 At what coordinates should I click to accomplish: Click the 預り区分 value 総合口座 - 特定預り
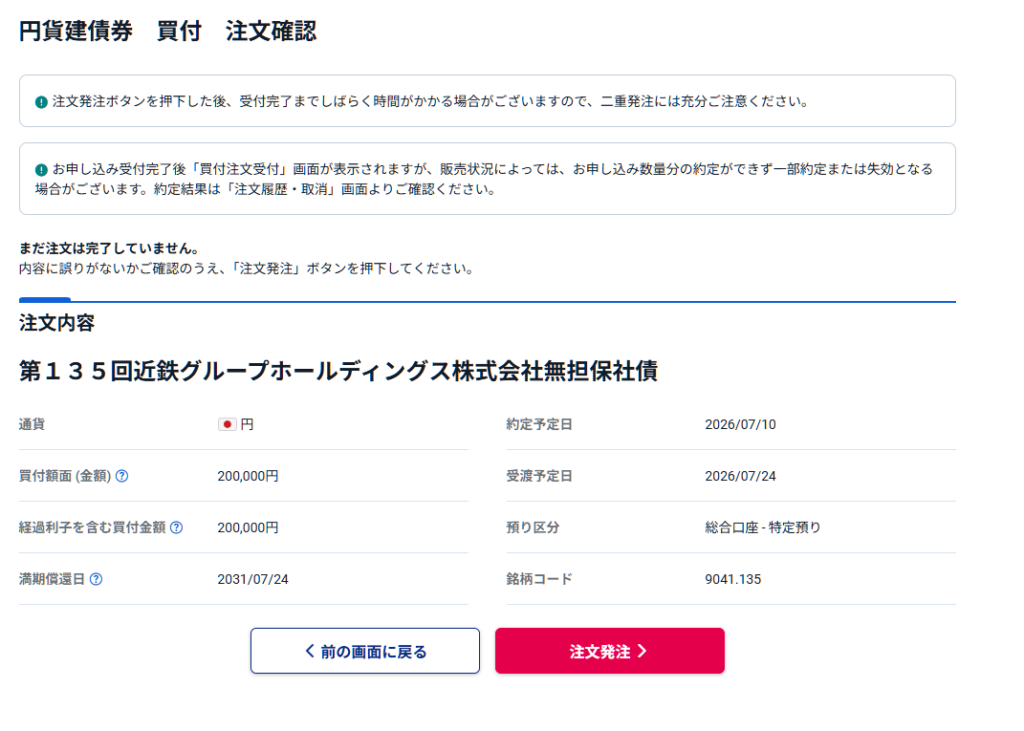click(763, 527)
